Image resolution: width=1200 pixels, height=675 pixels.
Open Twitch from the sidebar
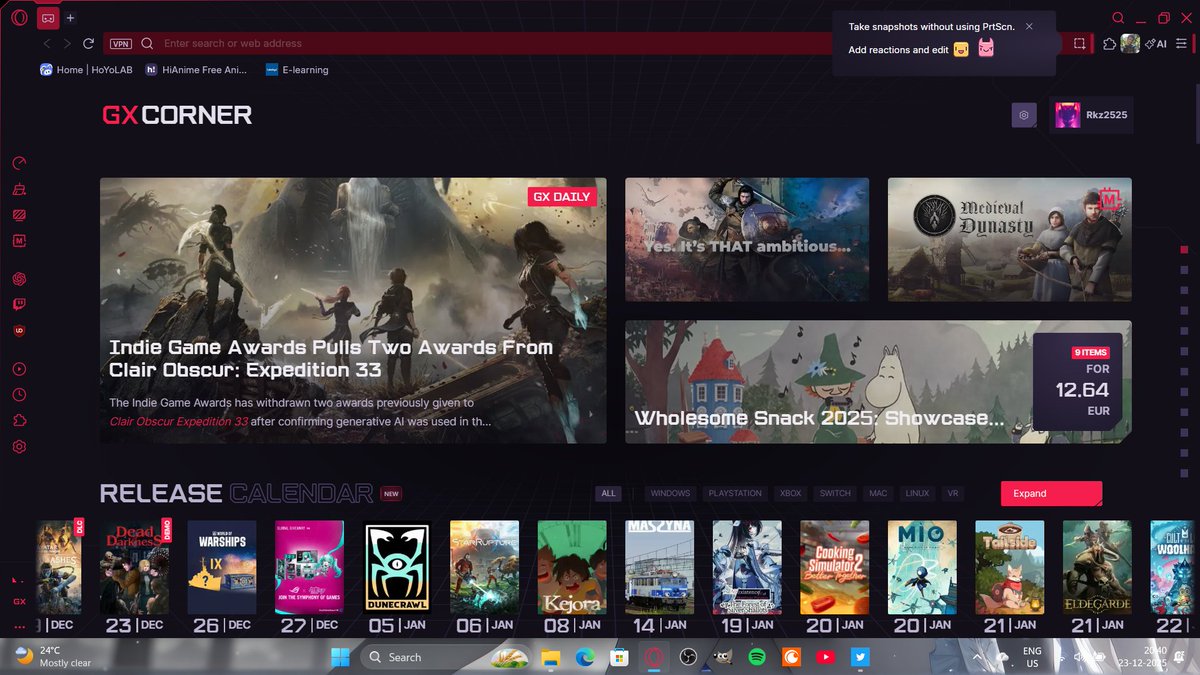click(x=19, y=305)
